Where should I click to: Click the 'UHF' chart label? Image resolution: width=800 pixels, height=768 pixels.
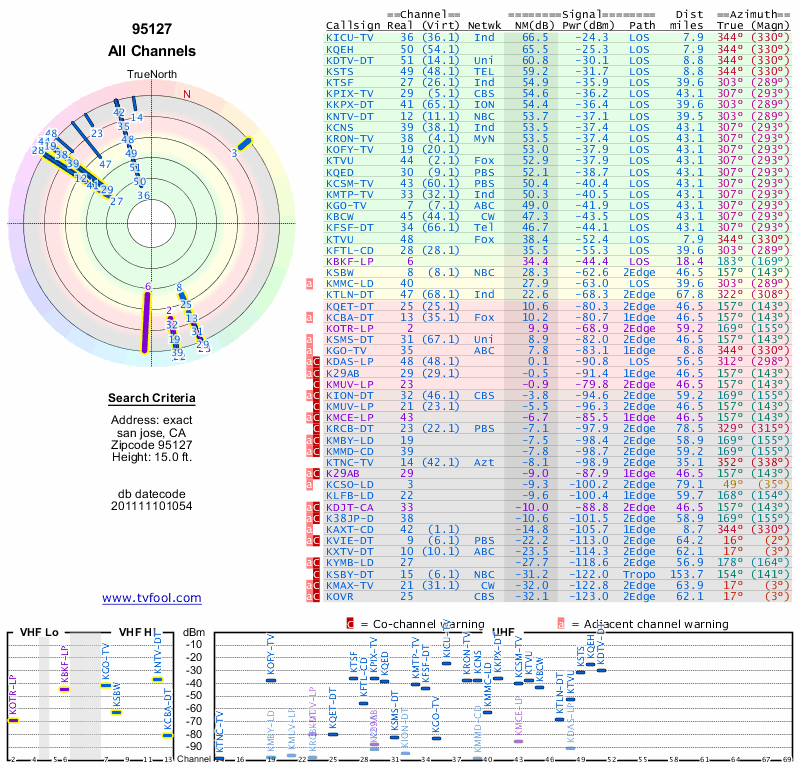[503, 632]
